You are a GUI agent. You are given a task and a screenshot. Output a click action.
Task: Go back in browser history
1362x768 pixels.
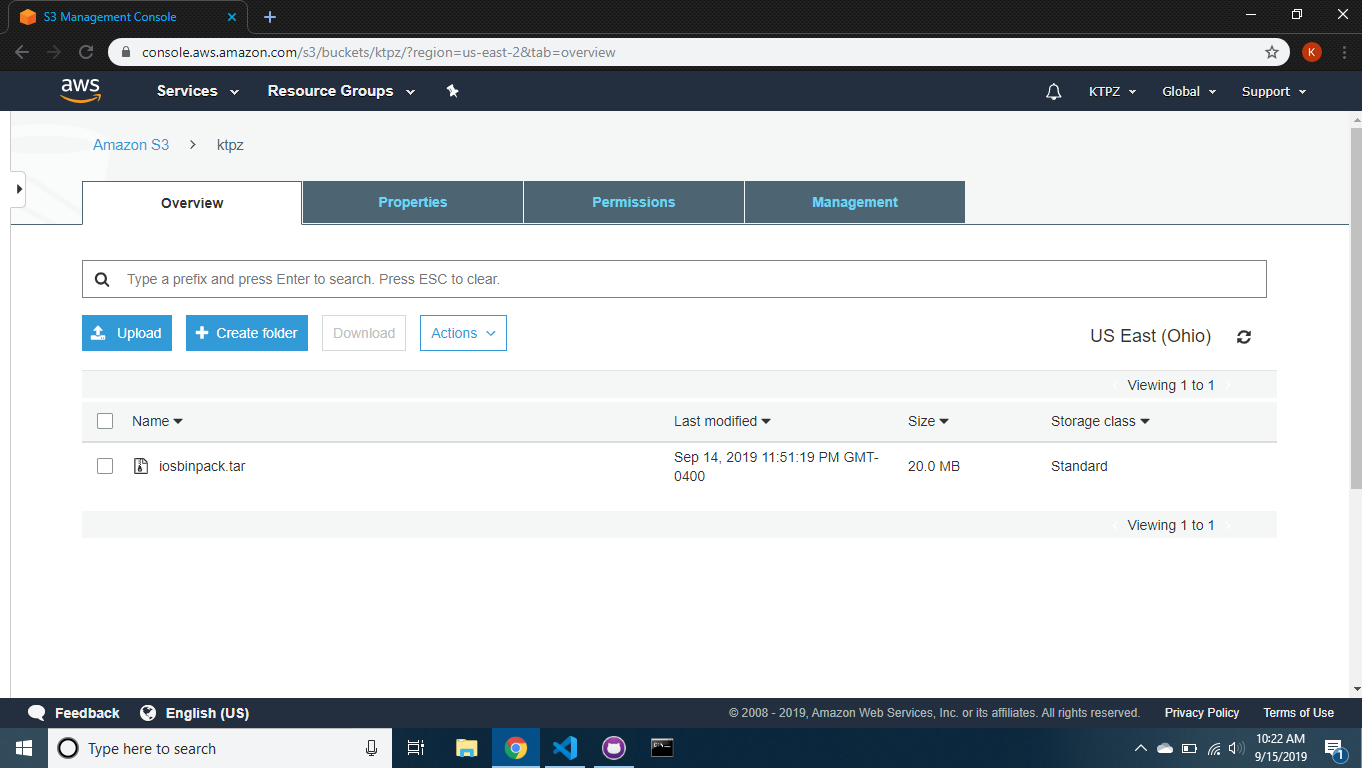[24, 52]
